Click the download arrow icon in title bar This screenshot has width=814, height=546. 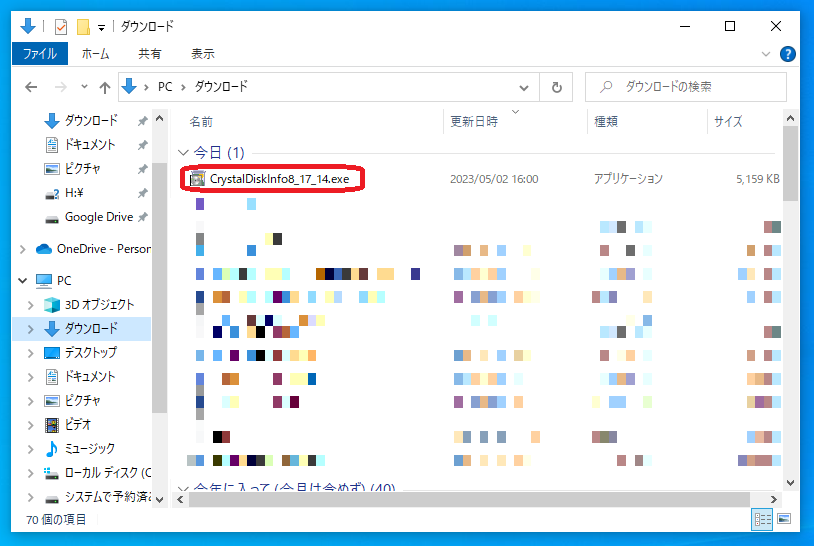pyautogui.click(x=28, y=25)
